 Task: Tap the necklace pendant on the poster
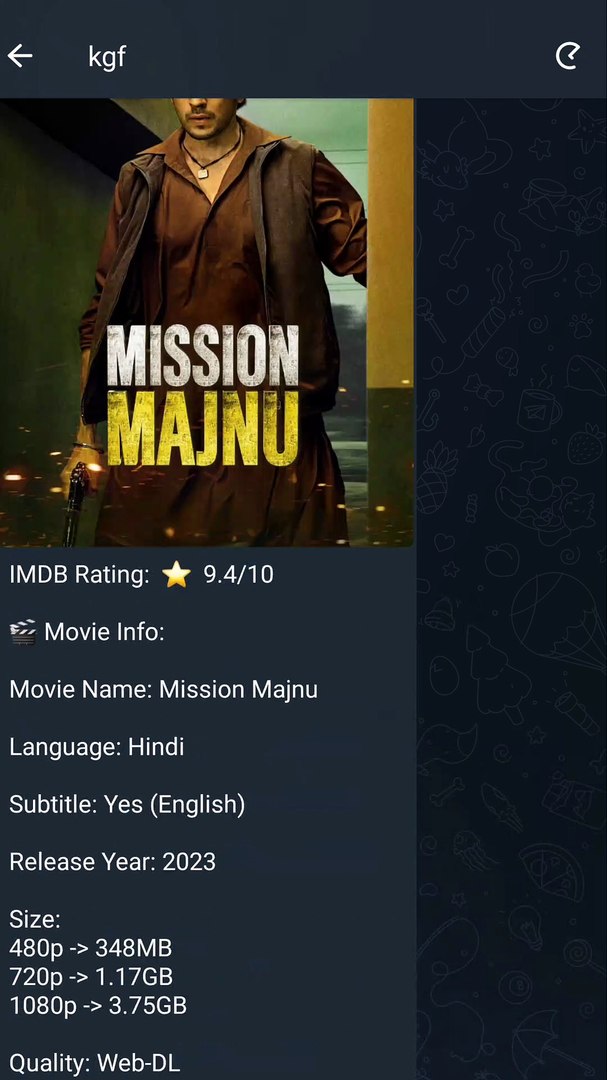(203, 173)
